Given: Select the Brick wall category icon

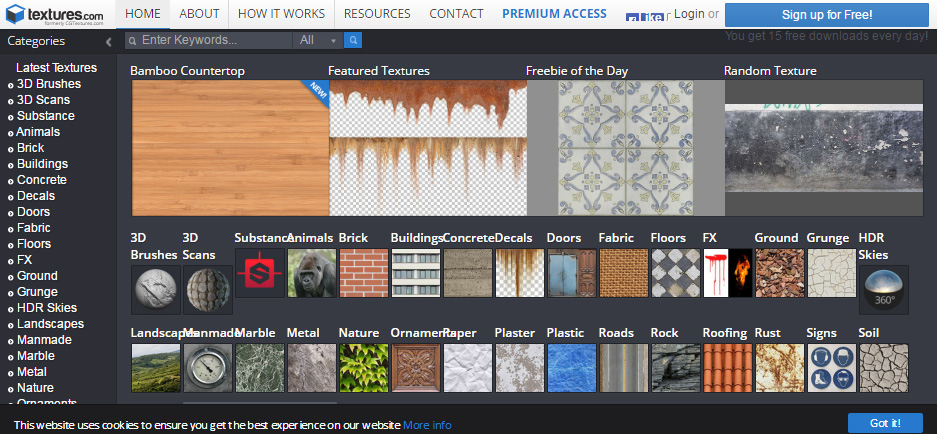Looking at the screenshot, I should coord(364,273).
